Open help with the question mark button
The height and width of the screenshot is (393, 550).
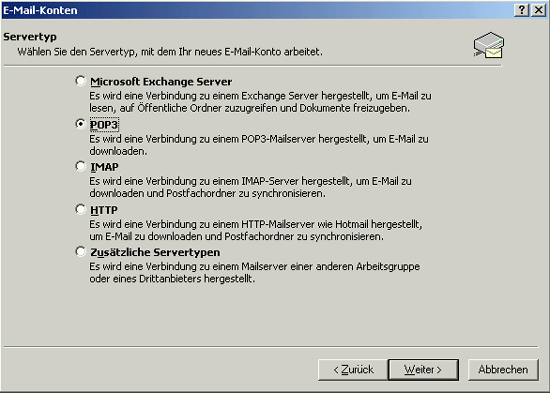522,10
